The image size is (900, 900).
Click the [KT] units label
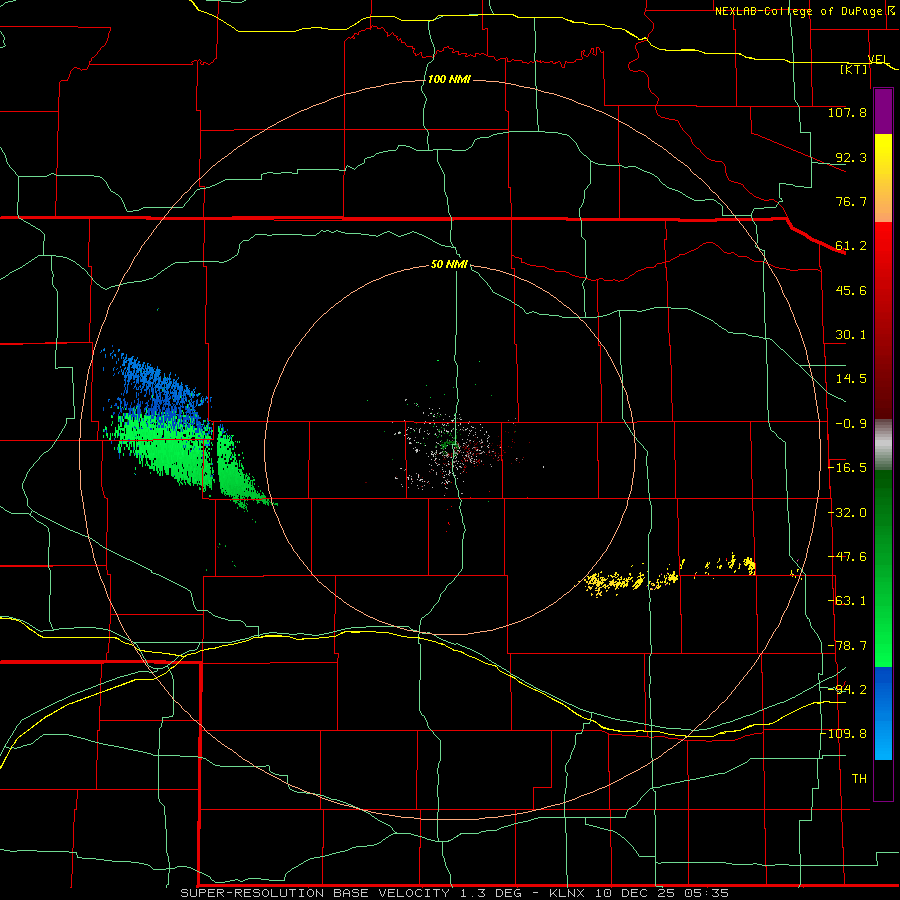[854, 69]
